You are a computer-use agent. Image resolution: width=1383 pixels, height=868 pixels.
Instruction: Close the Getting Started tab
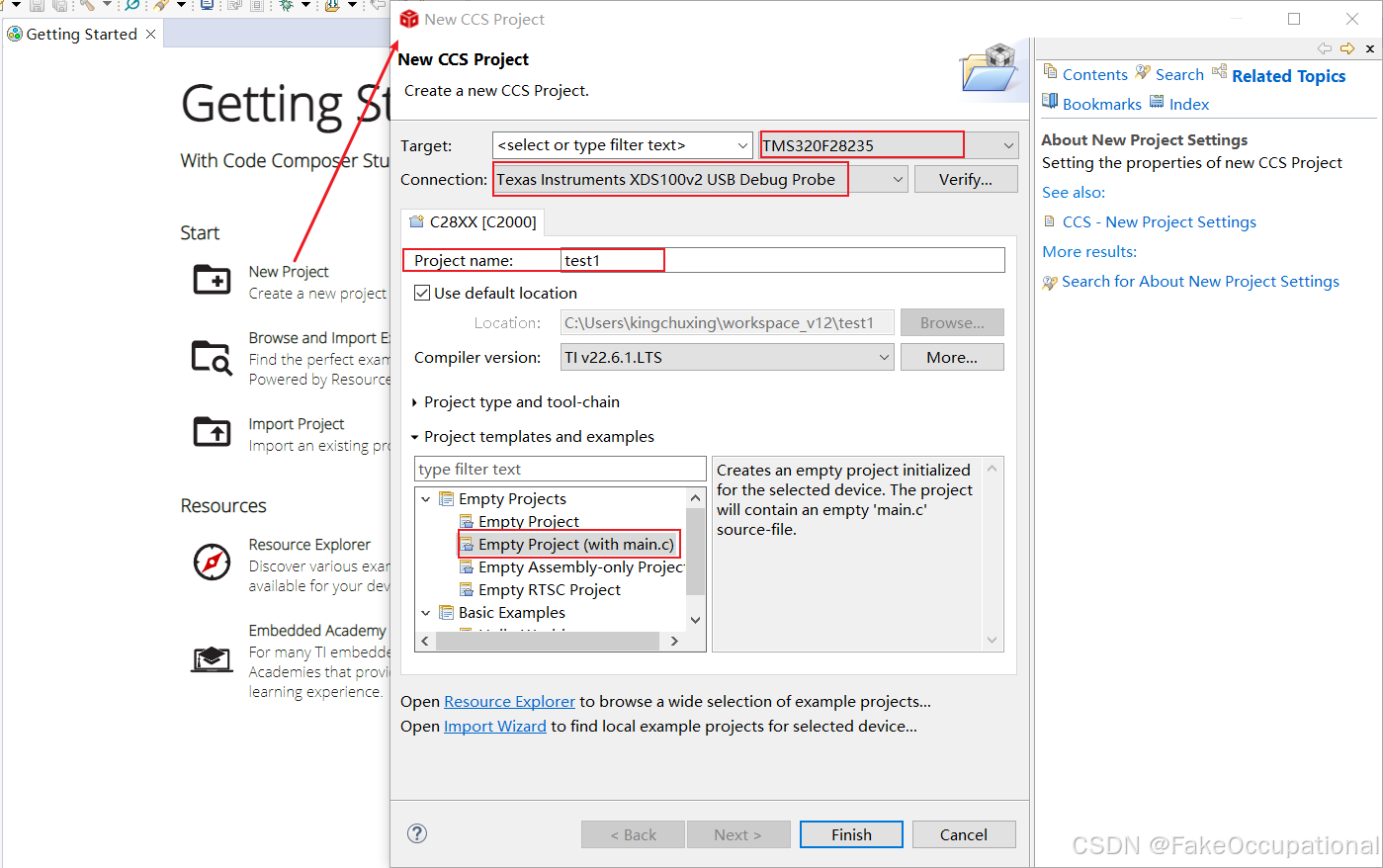pyautogui.click(x=150, y=34)
